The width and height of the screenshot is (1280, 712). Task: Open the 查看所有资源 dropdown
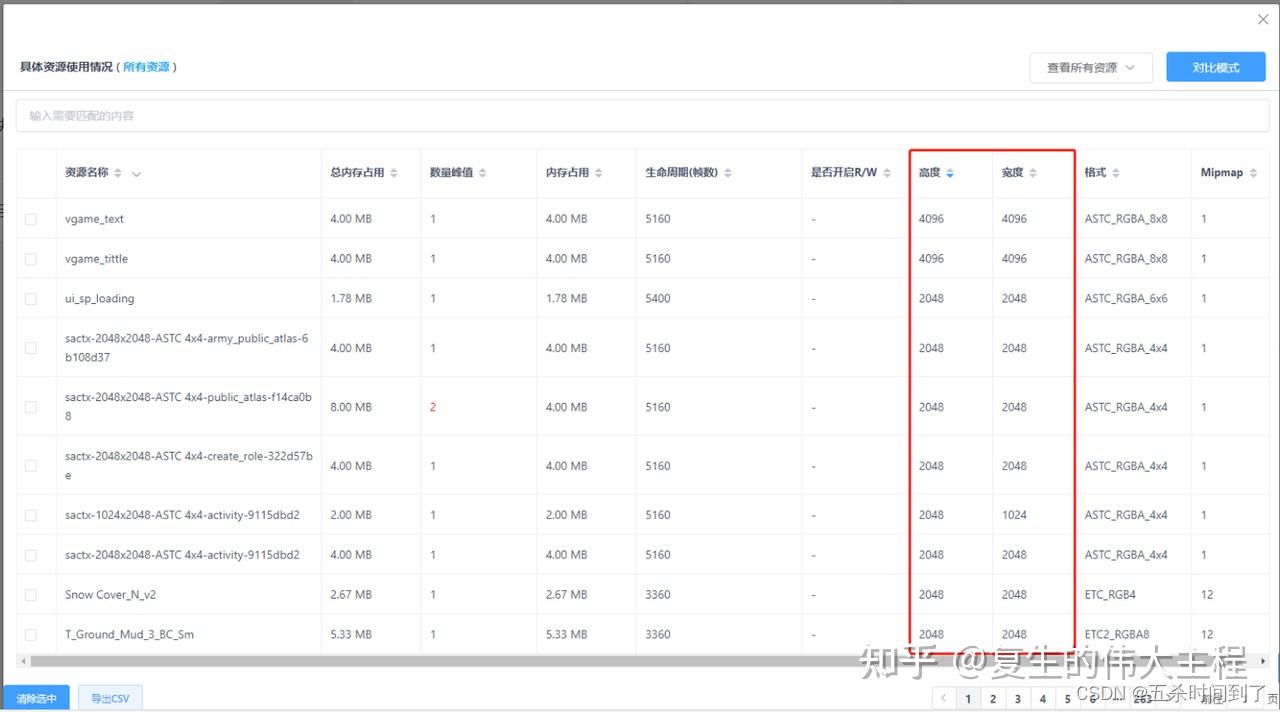coord(1091,67)
